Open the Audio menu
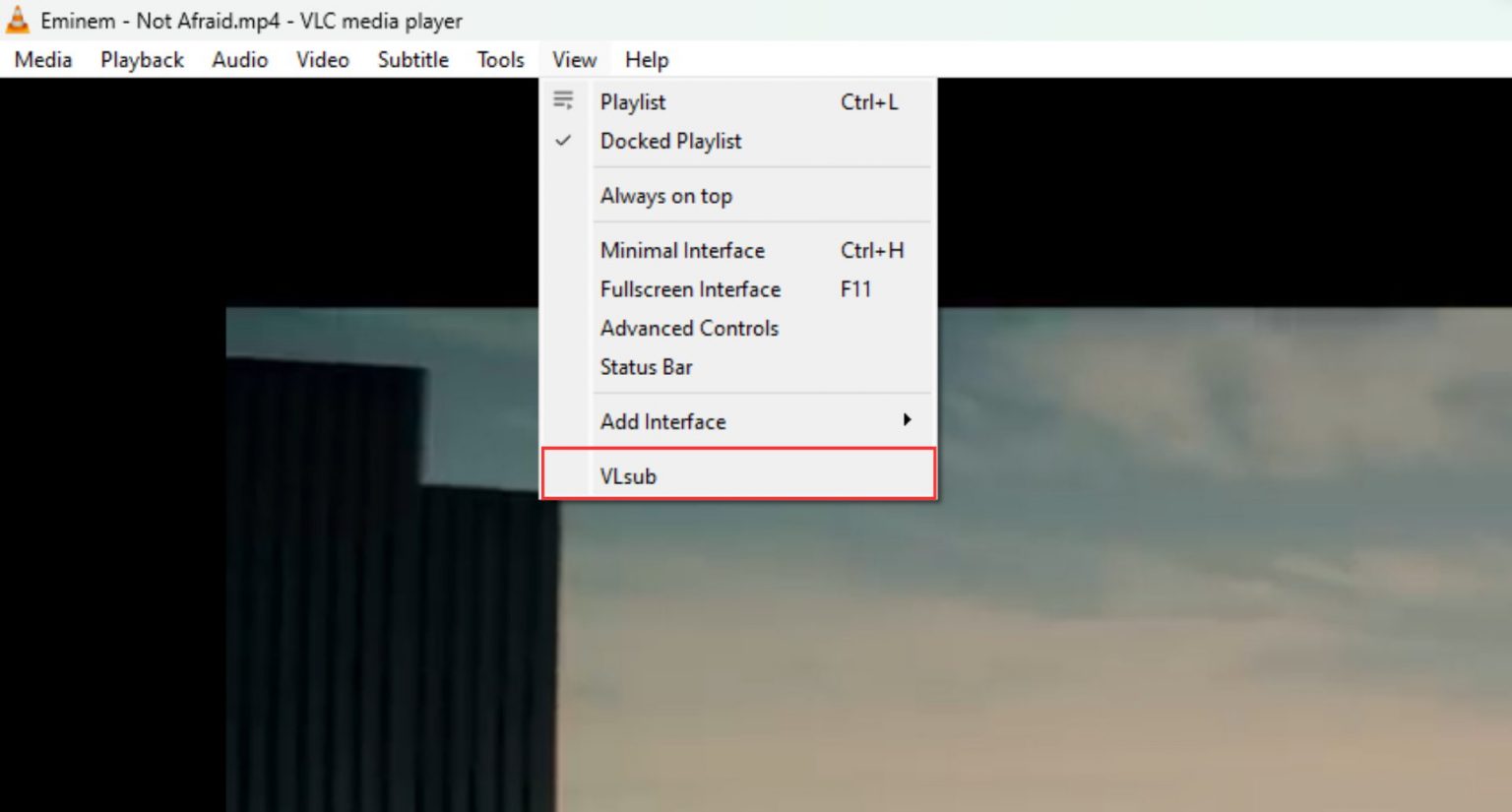Image resolution: width=1512 pixels, height=812 pixels. pos(239,59)
